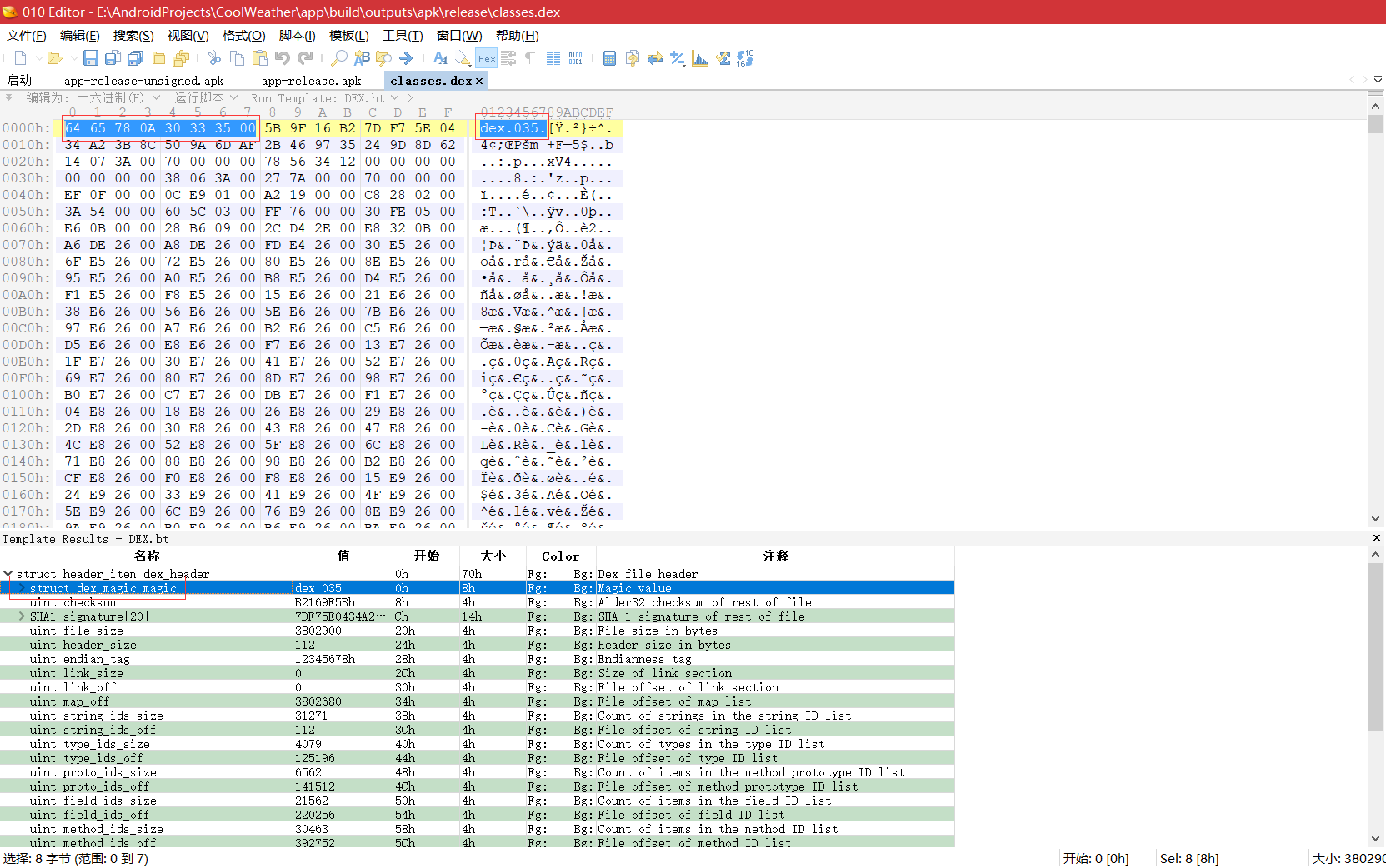Click the tab list dropdown arrow at right
This screenshot has width=1386, height=868.
[1378, 80]
